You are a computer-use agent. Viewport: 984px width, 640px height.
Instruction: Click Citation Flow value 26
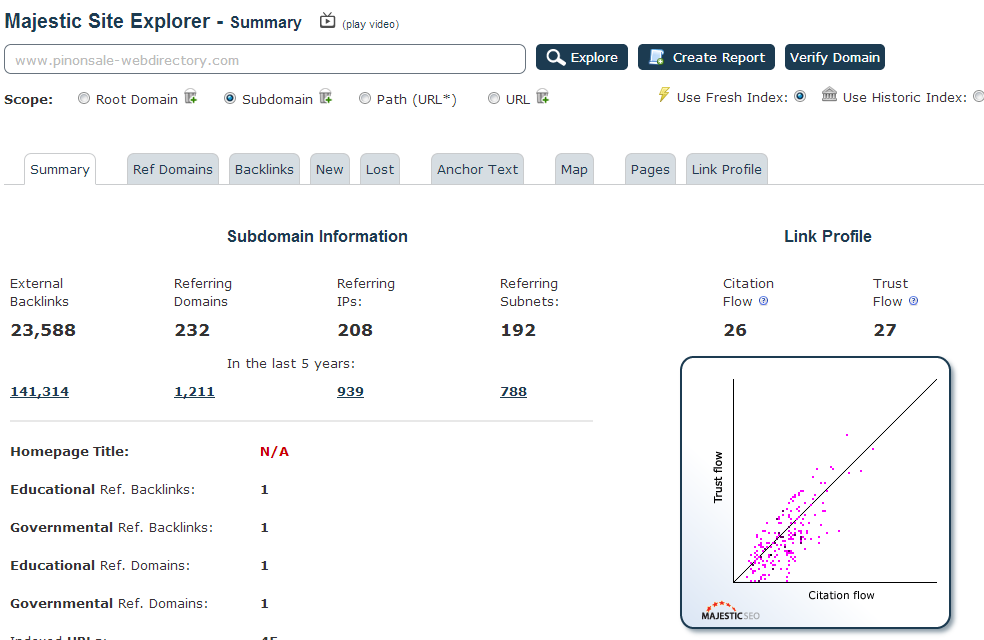(735, 330)
